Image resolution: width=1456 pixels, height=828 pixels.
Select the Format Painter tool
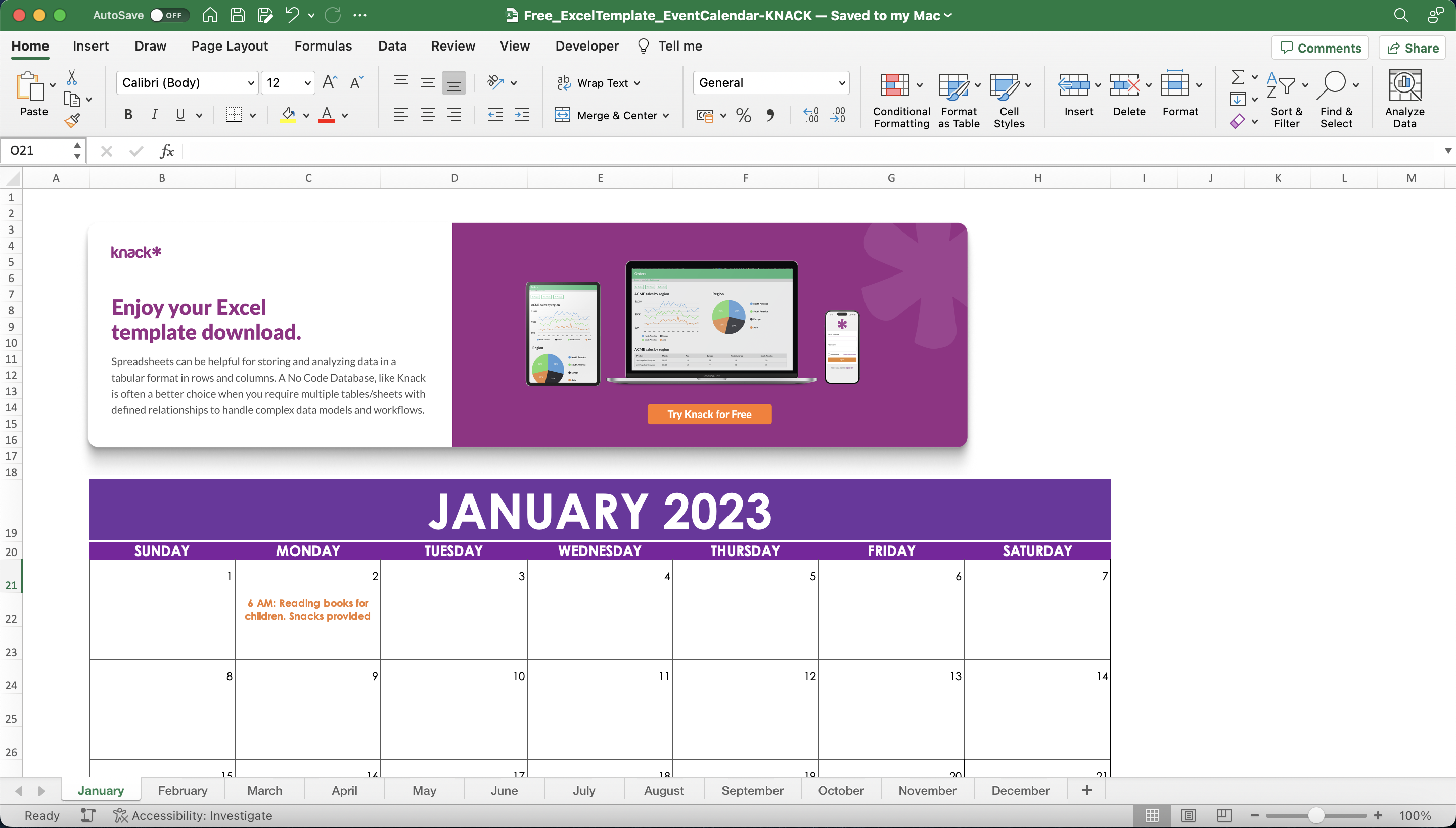point(73,120)
